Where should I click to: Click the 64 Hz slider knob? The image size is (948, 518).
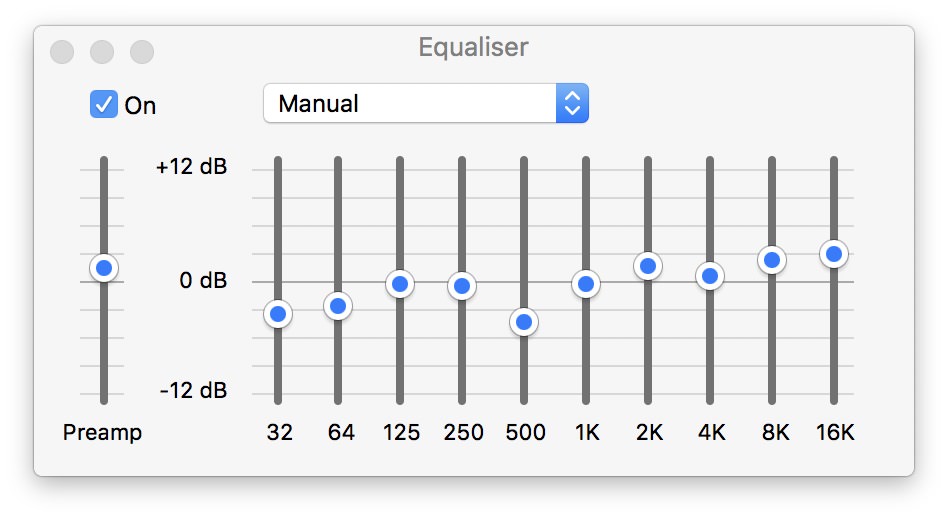point(338,306)
